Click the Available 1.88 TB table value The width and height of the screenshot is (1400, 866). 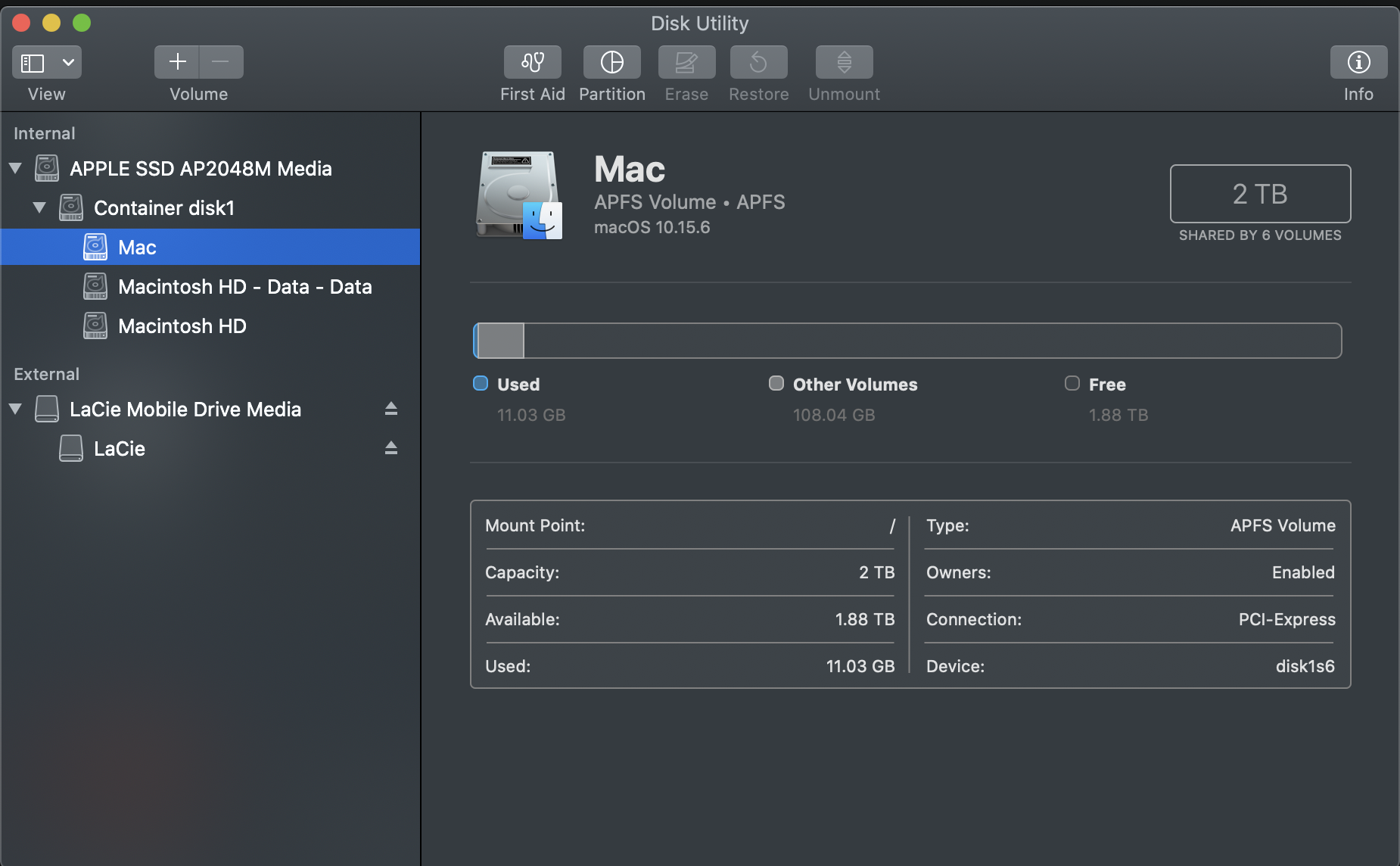pyautogui.click(x=865, y=619)
